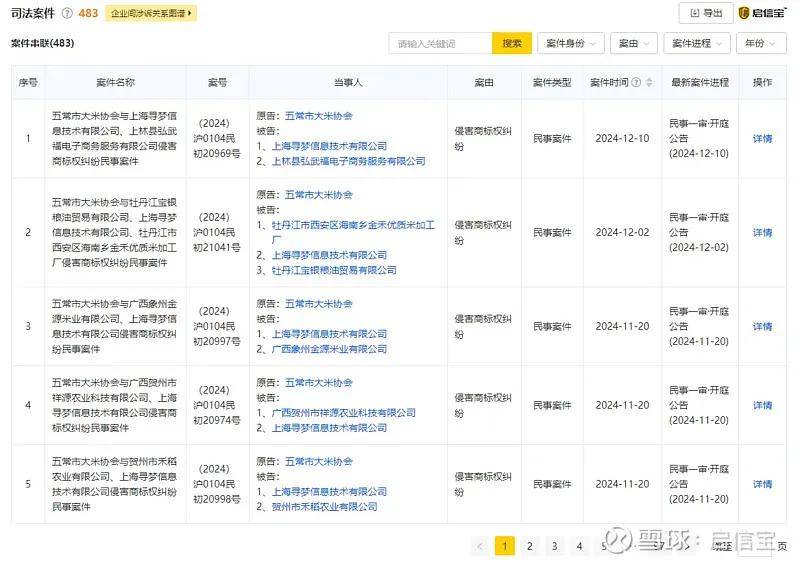Open the 年份 year dropdown
800x565 pixels.
tap(760, 44)
